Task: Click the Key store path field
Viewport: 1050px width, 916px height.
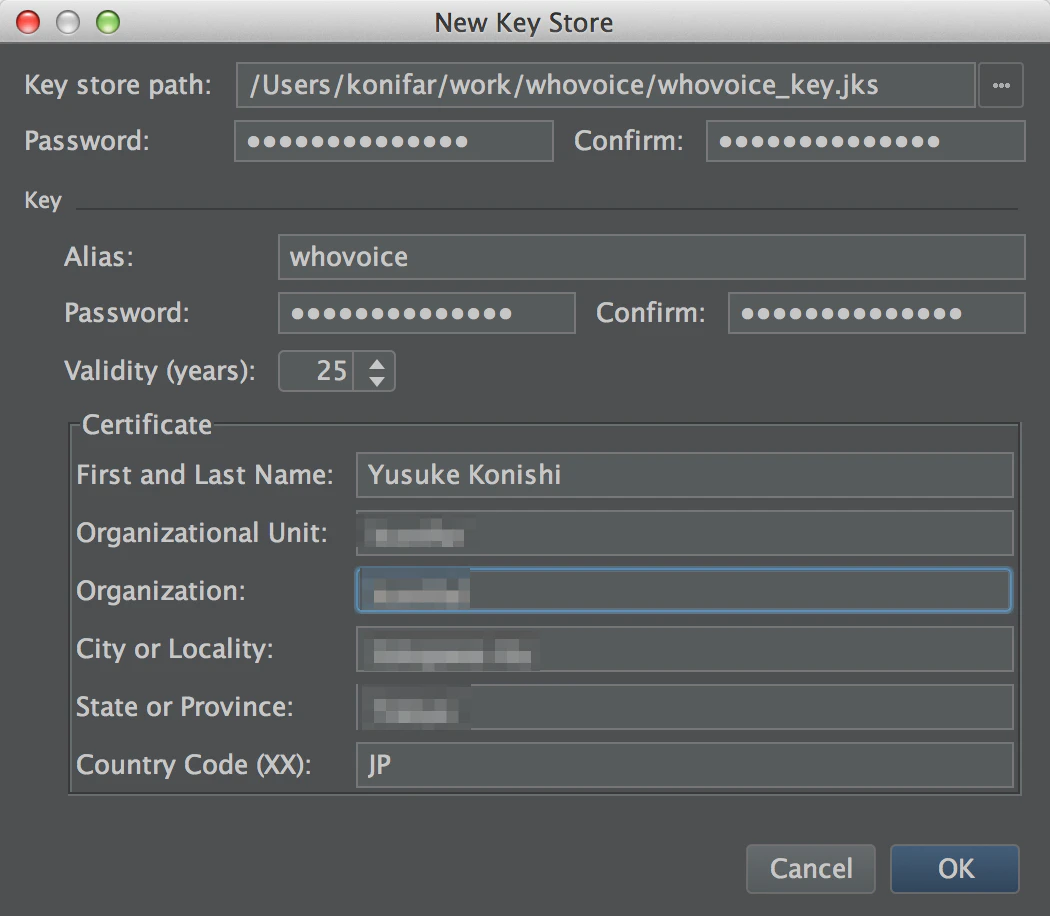Action: click(x=605, y=85)
